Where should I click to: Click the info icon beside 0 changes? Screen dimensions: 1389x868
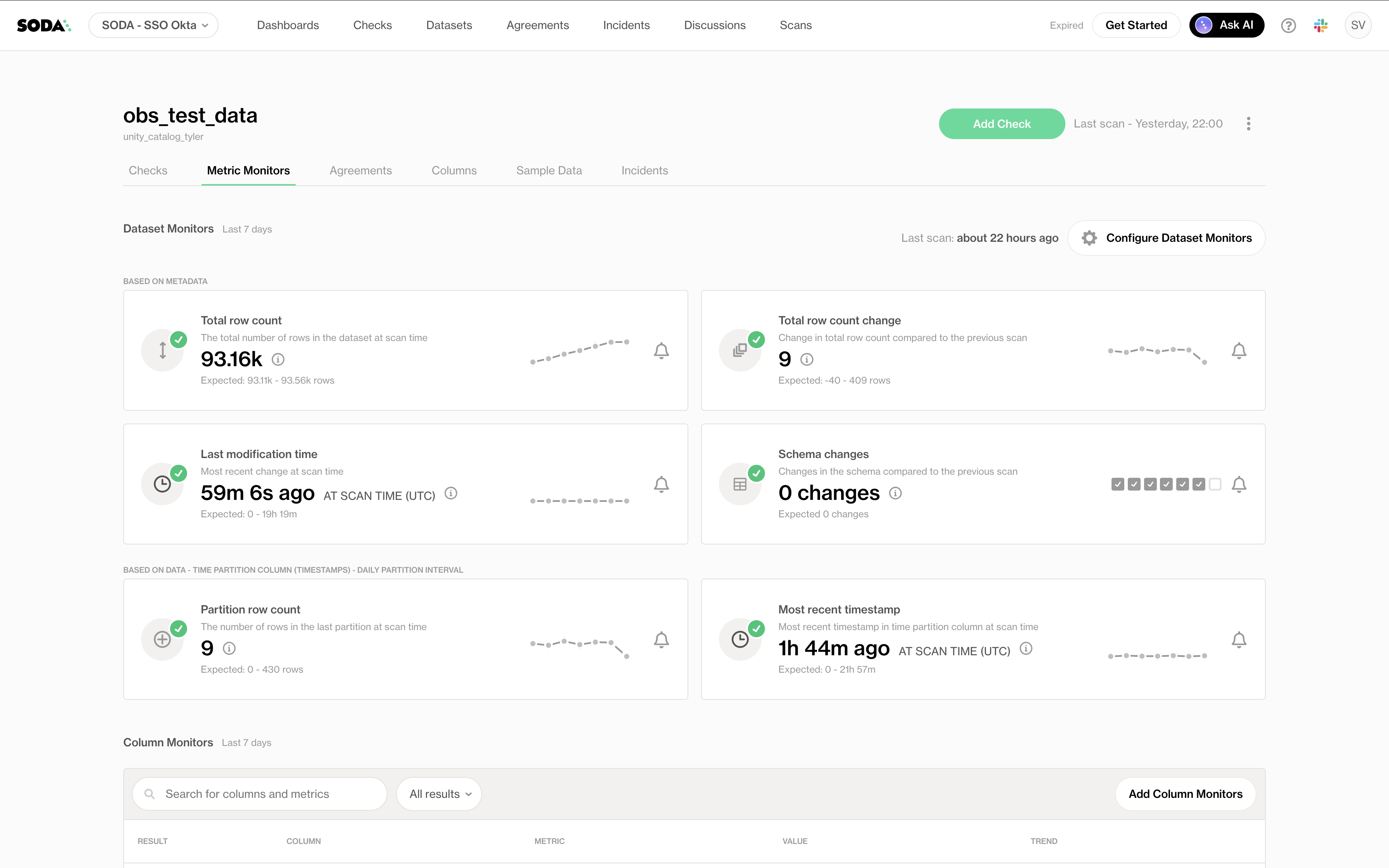coord(895,493)
